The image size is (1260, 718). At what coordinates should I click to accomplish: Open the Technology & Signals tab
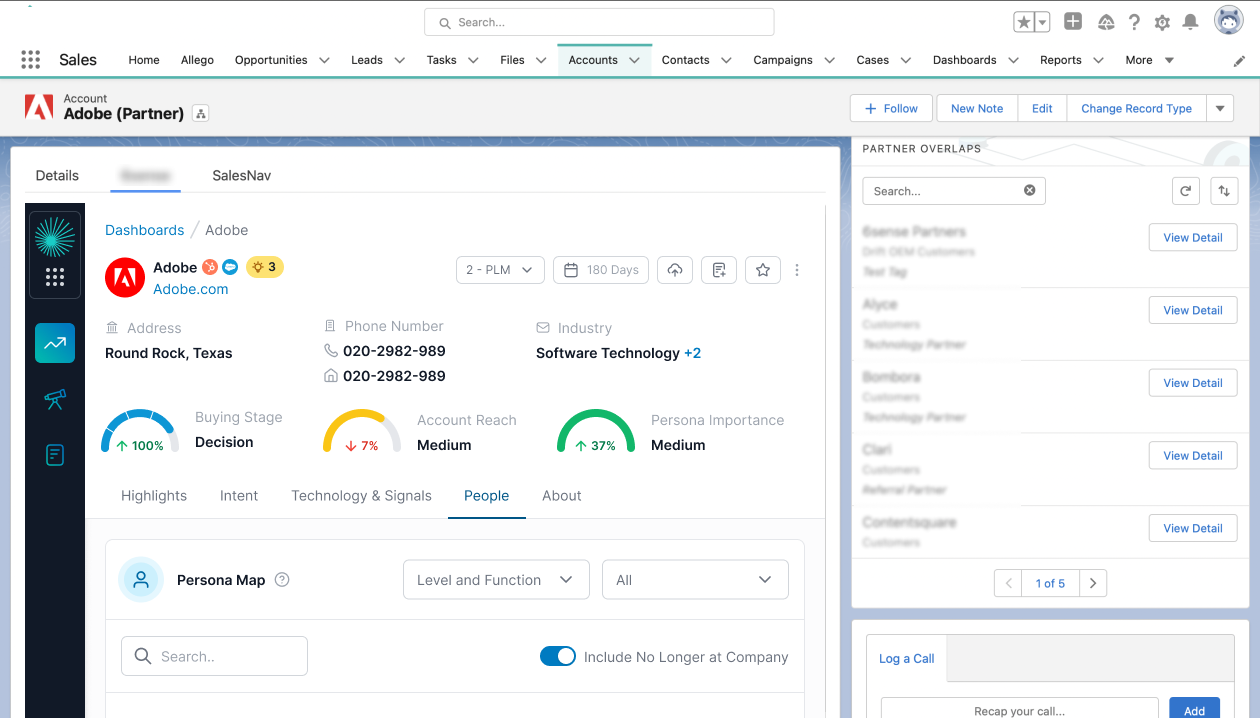pyautogui.click(x=361, y=495)
